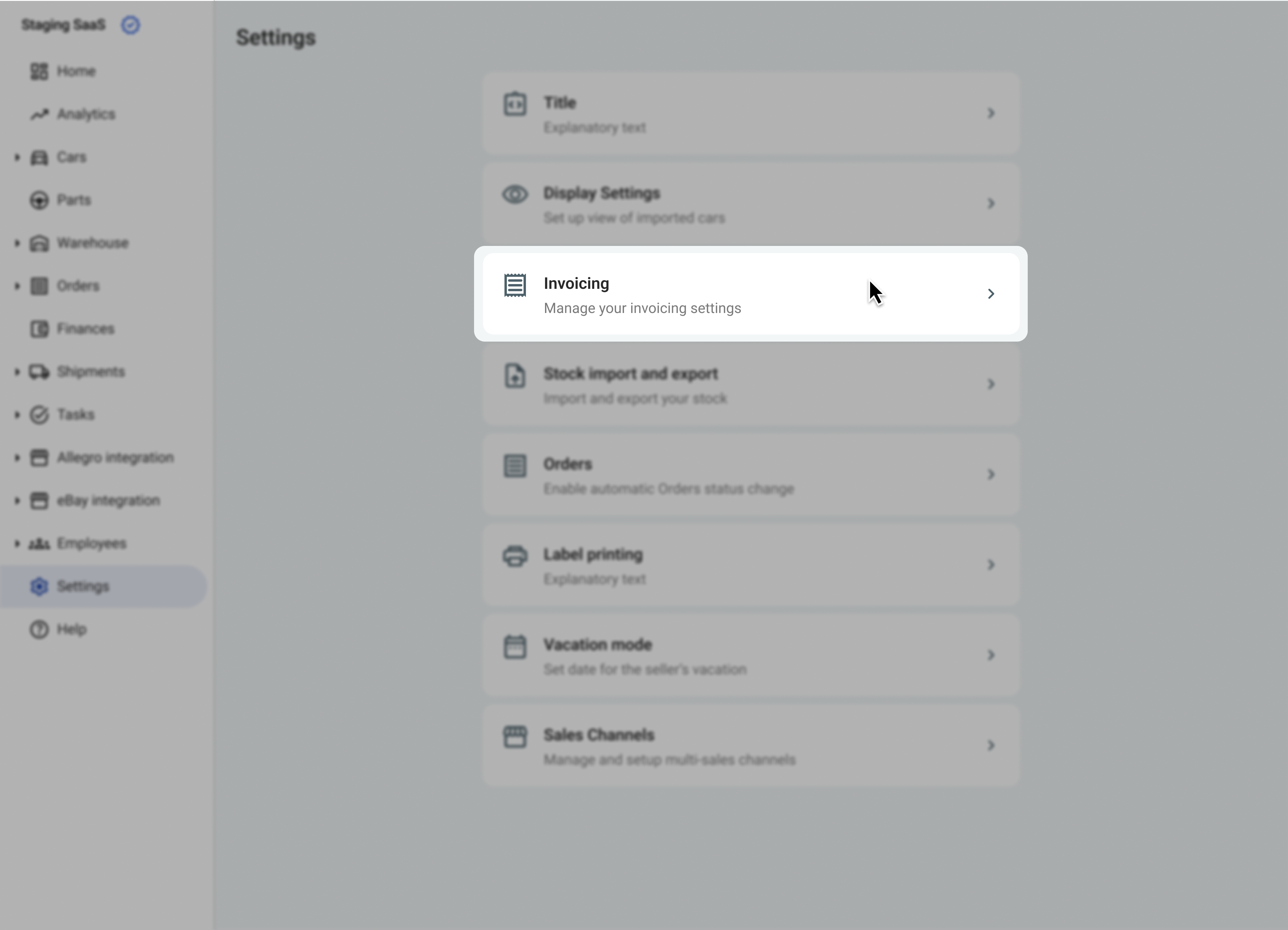1288x930 pixels.
Task: Click the Invoicing receipt icon
Action: [515, 285]
